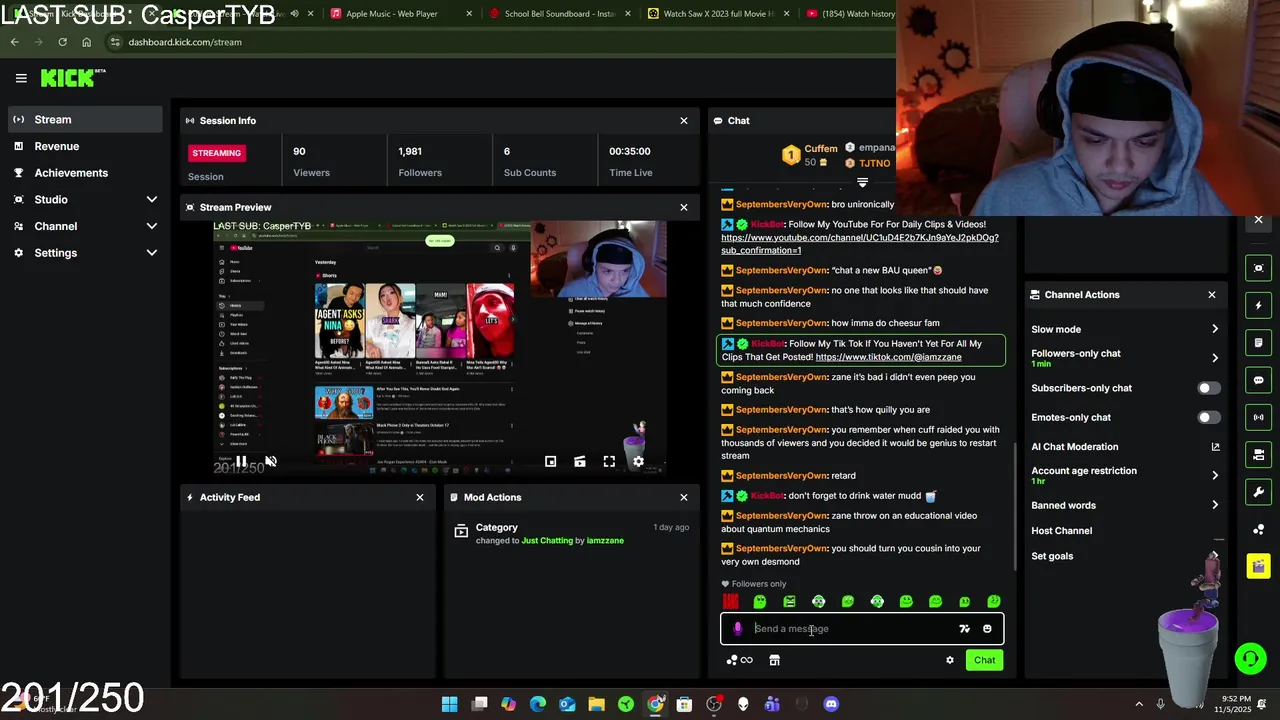Image resolution: width=1280 pixels, height=720 pixels.
Task: Toggle Subscribers-only chat switch
Action: coord(1208,388)
